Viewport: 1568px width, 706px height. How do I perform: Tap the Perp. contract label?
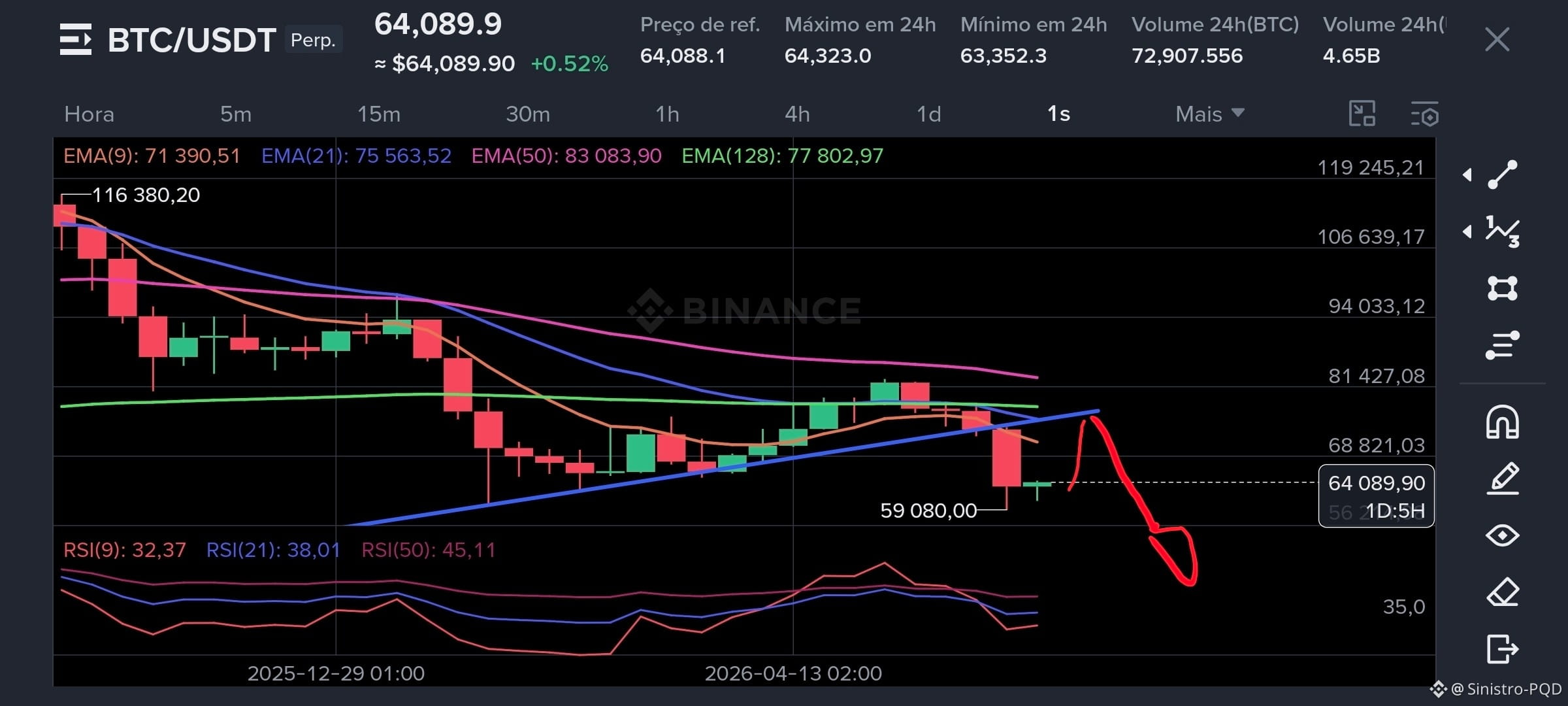[x=313, y=40]
